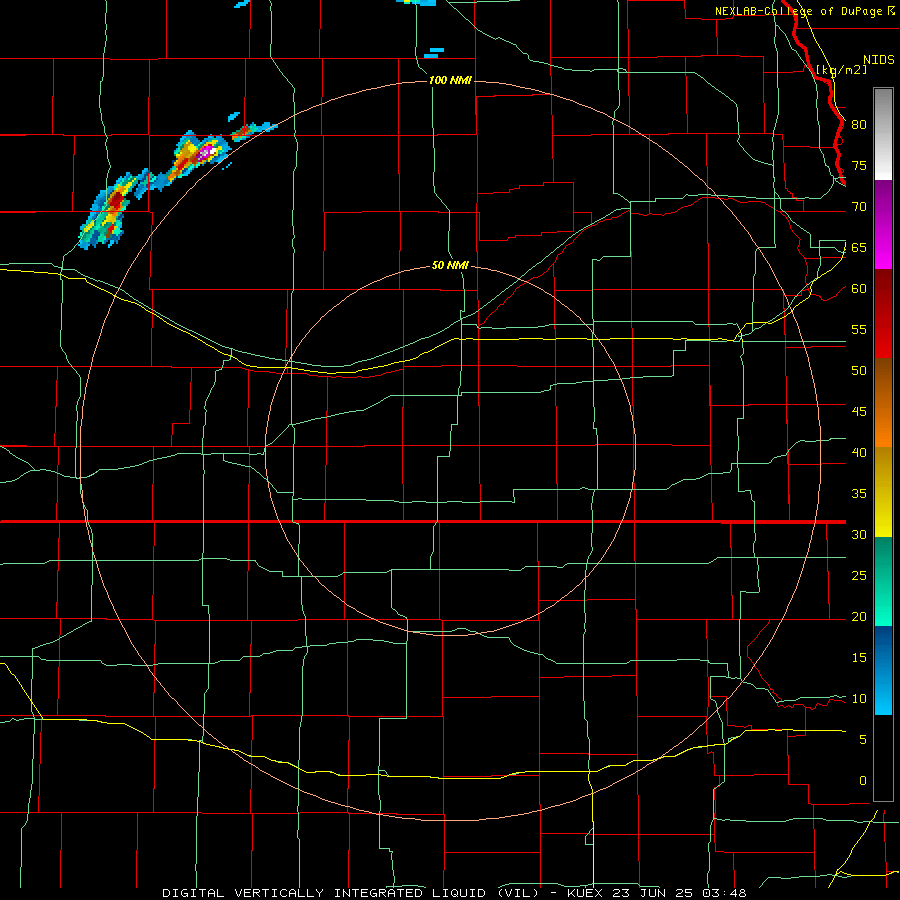Select the blue segment of the VIL scale
This screenshot has width=900, height=900.
pos(883,670)
